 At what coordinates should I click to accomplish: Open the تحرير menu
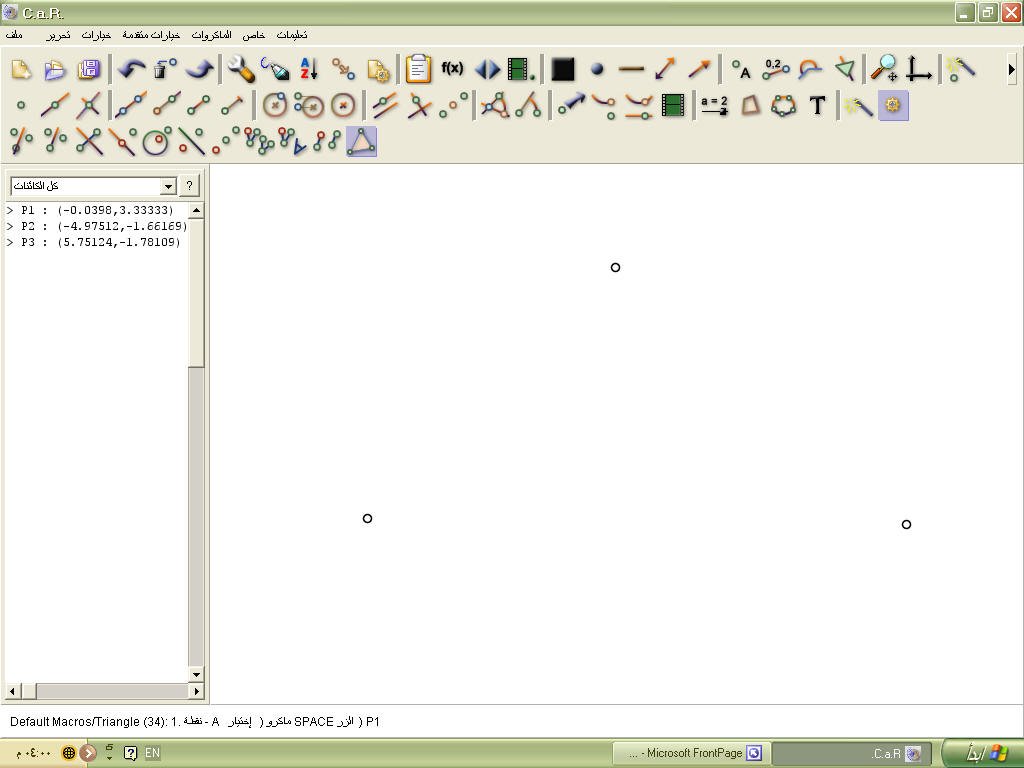tap(58, 35)
